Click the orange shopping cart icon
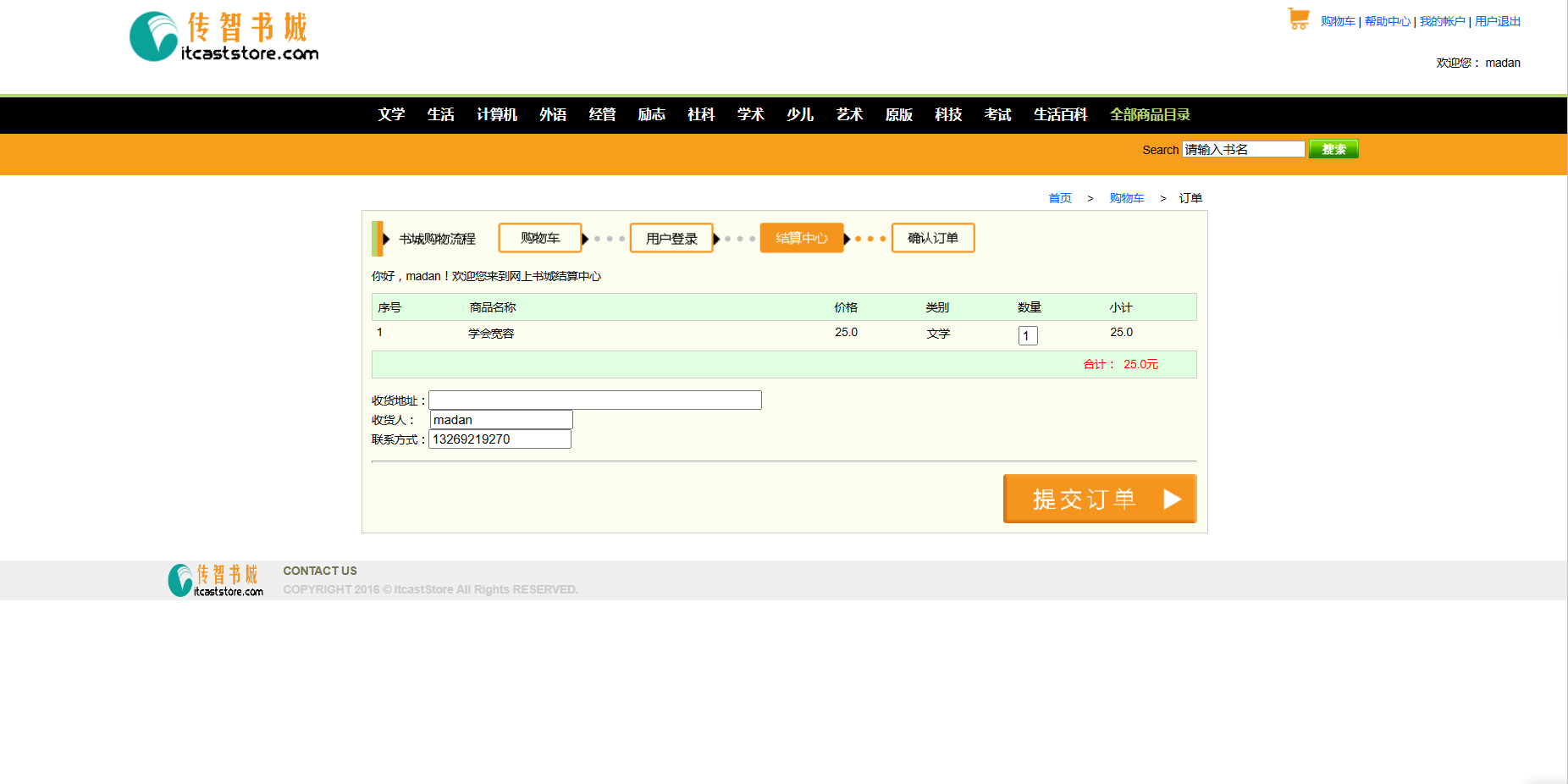This screenshot has height=784, width=1568. 1298,19
